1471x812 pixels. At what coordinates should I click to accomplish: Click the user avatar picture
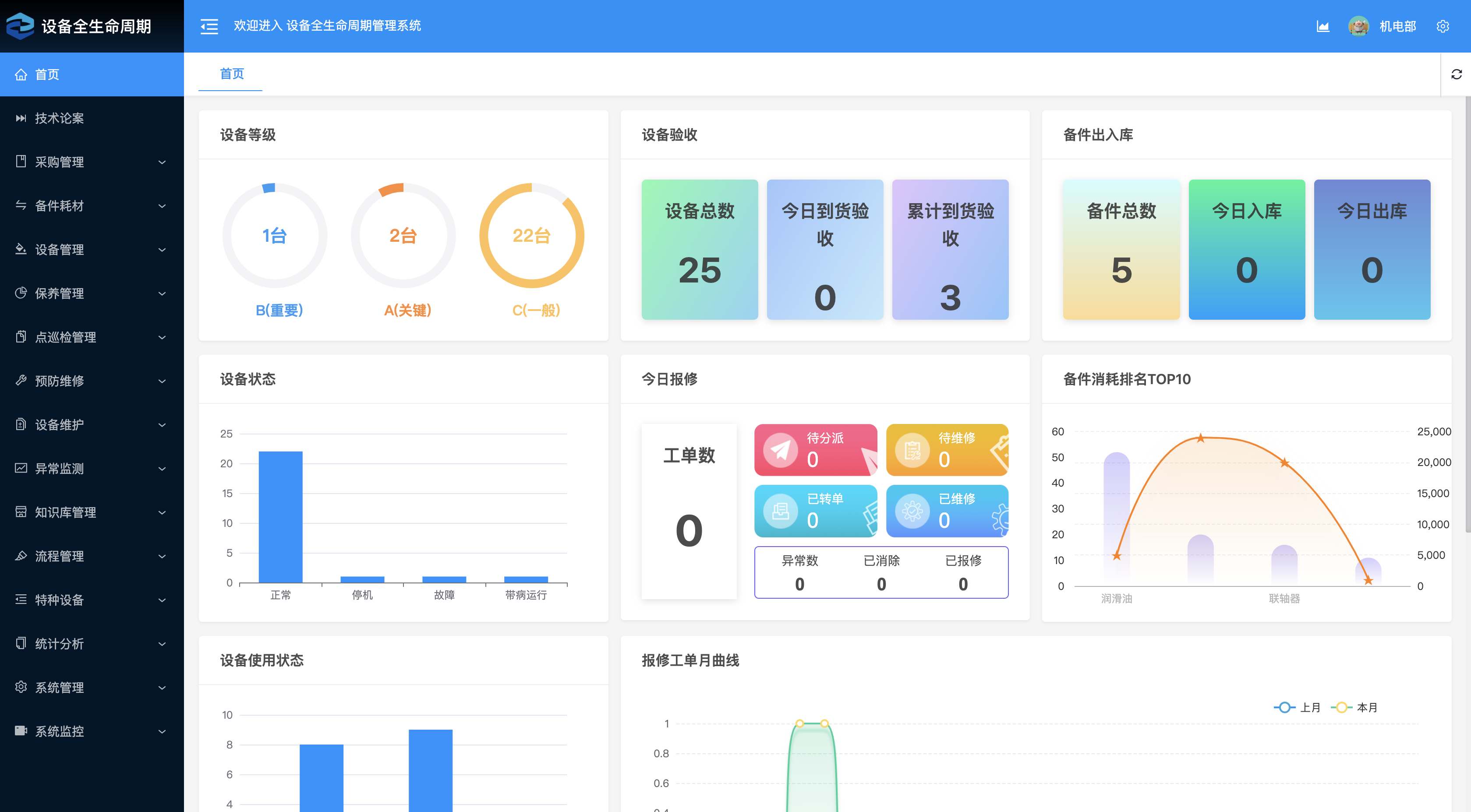[x=1358, y=26]
